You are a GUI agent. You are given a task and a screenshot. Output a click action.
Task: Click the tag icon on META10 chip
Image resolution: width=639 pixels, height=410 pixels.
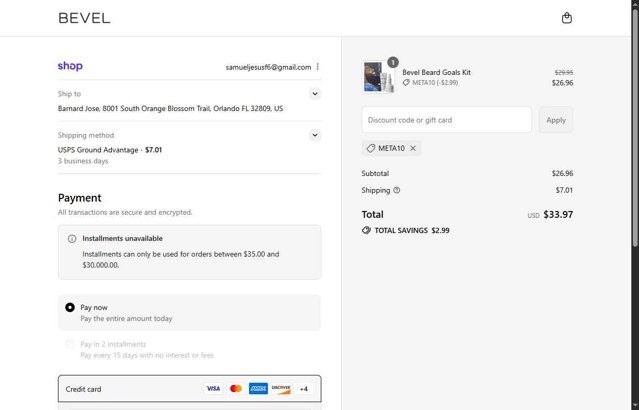(370, 148)
